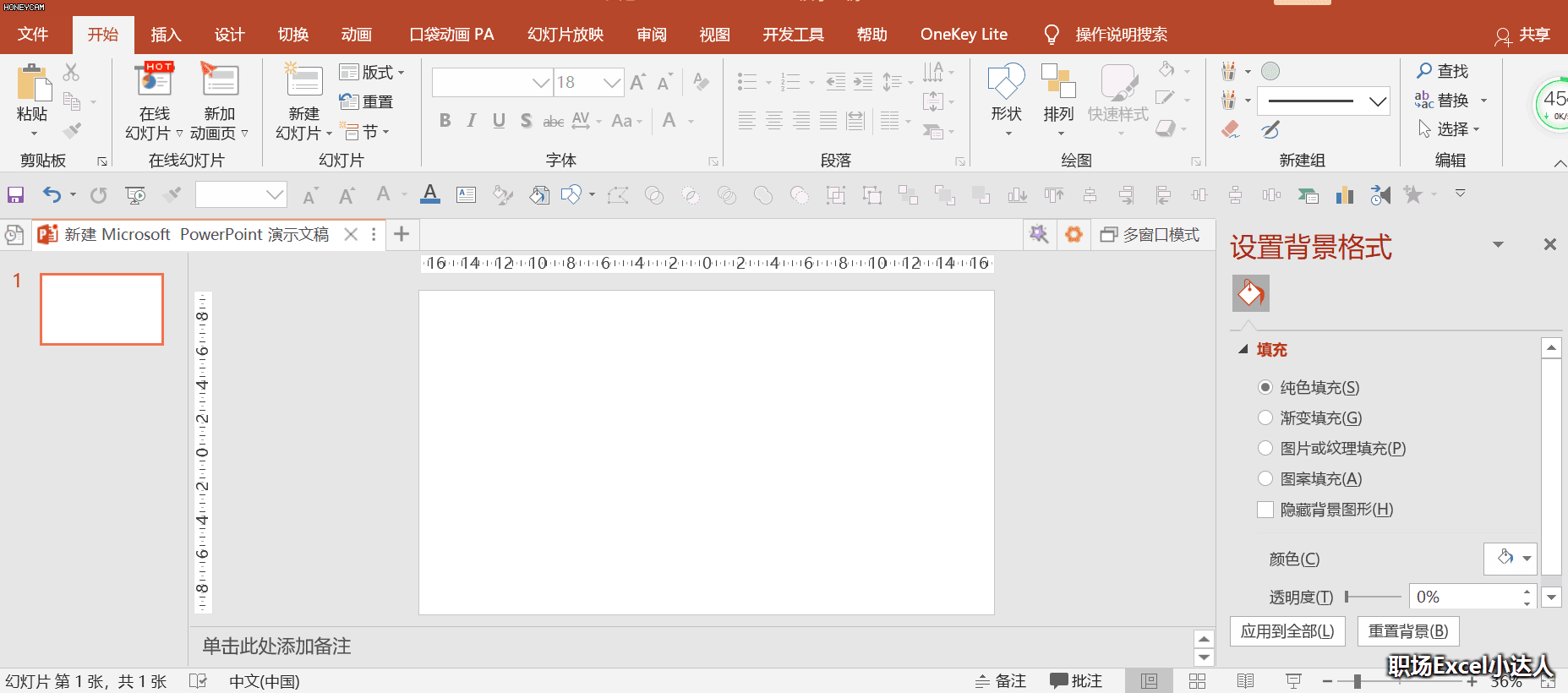
Task: Click the text box icon in quick toolbar
Action: coord(466,195)
